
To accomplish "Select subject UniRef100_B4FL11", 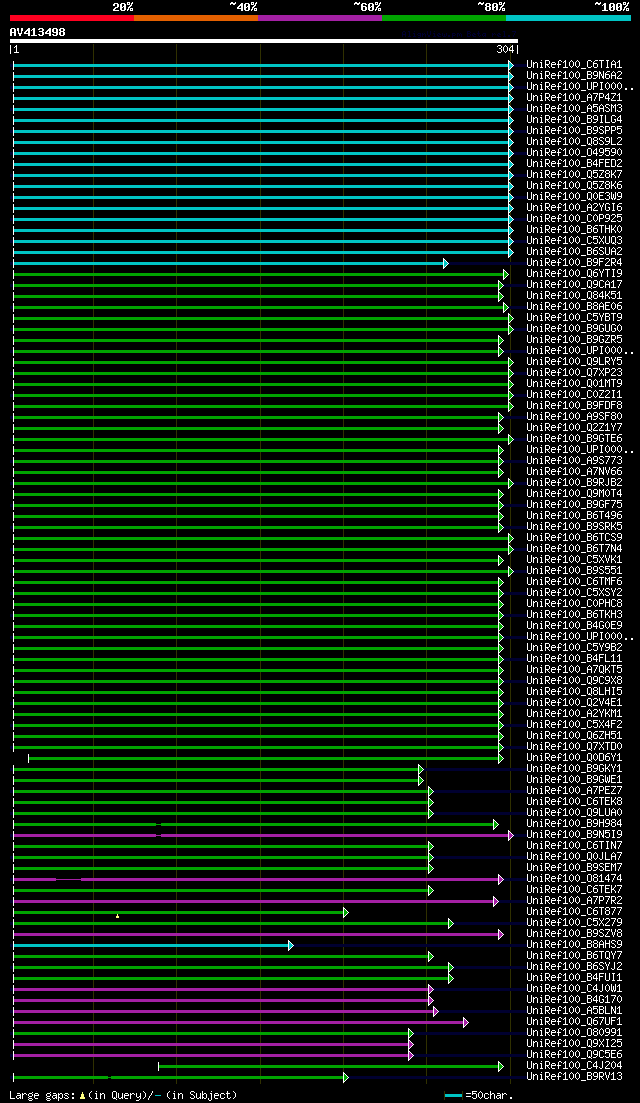I will click(574, 659).
